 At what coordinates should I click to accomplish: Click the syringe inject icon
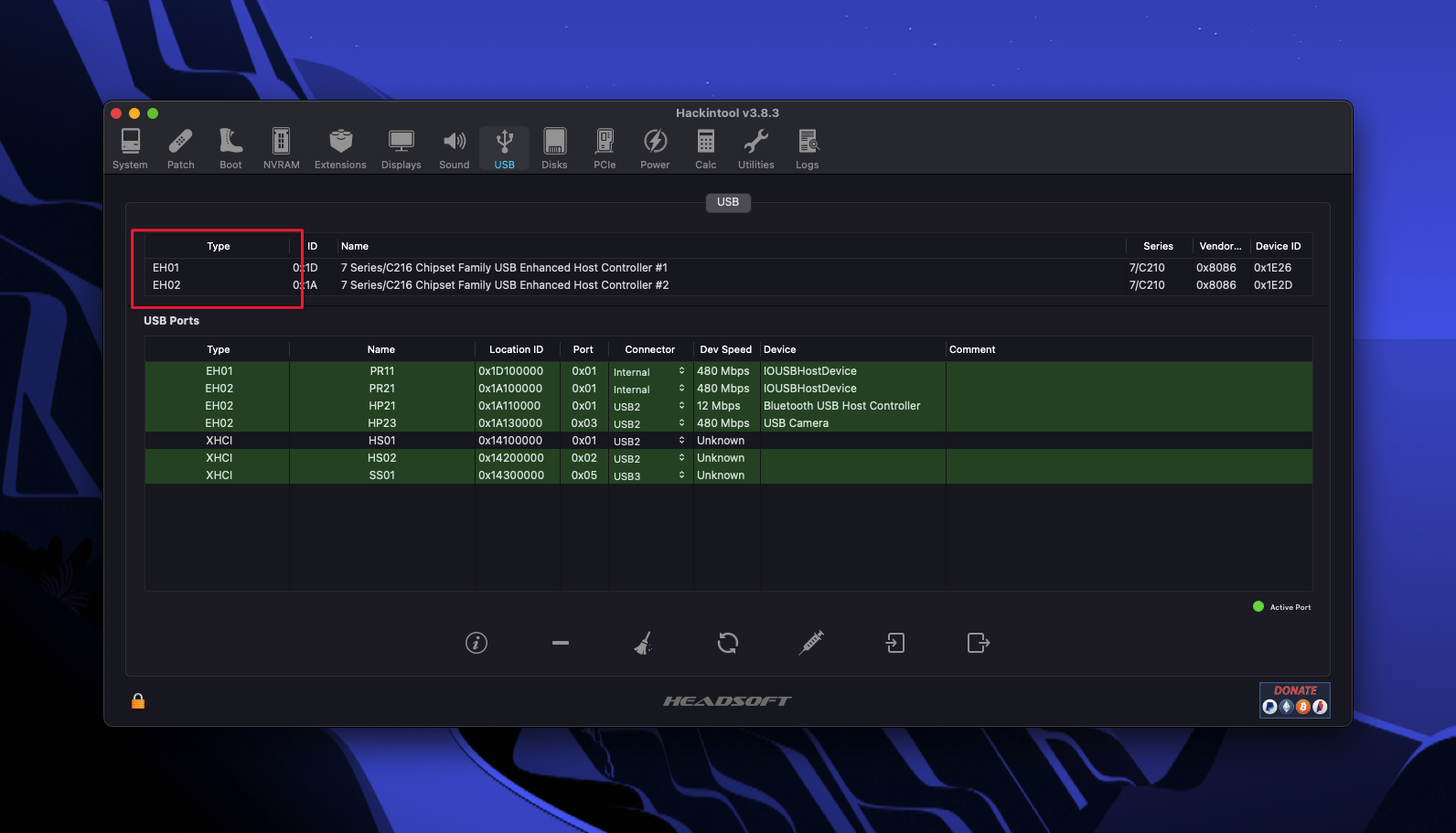click(811, 643)
